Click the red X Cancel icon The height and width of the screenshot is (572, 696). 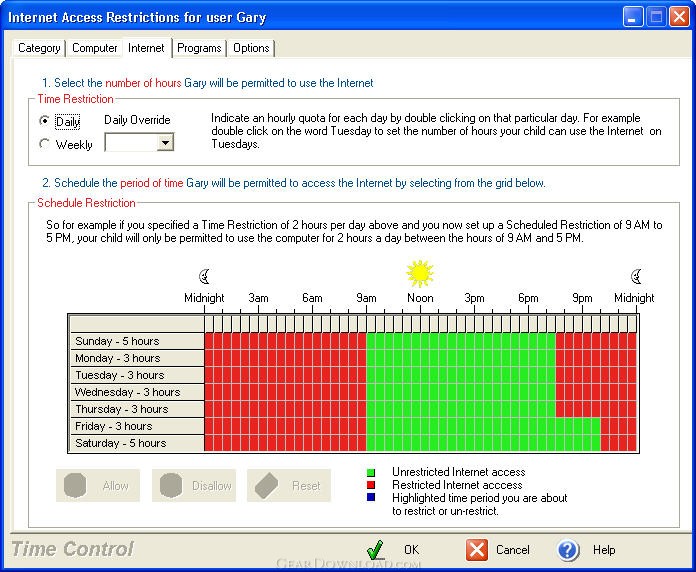point(477,550)
